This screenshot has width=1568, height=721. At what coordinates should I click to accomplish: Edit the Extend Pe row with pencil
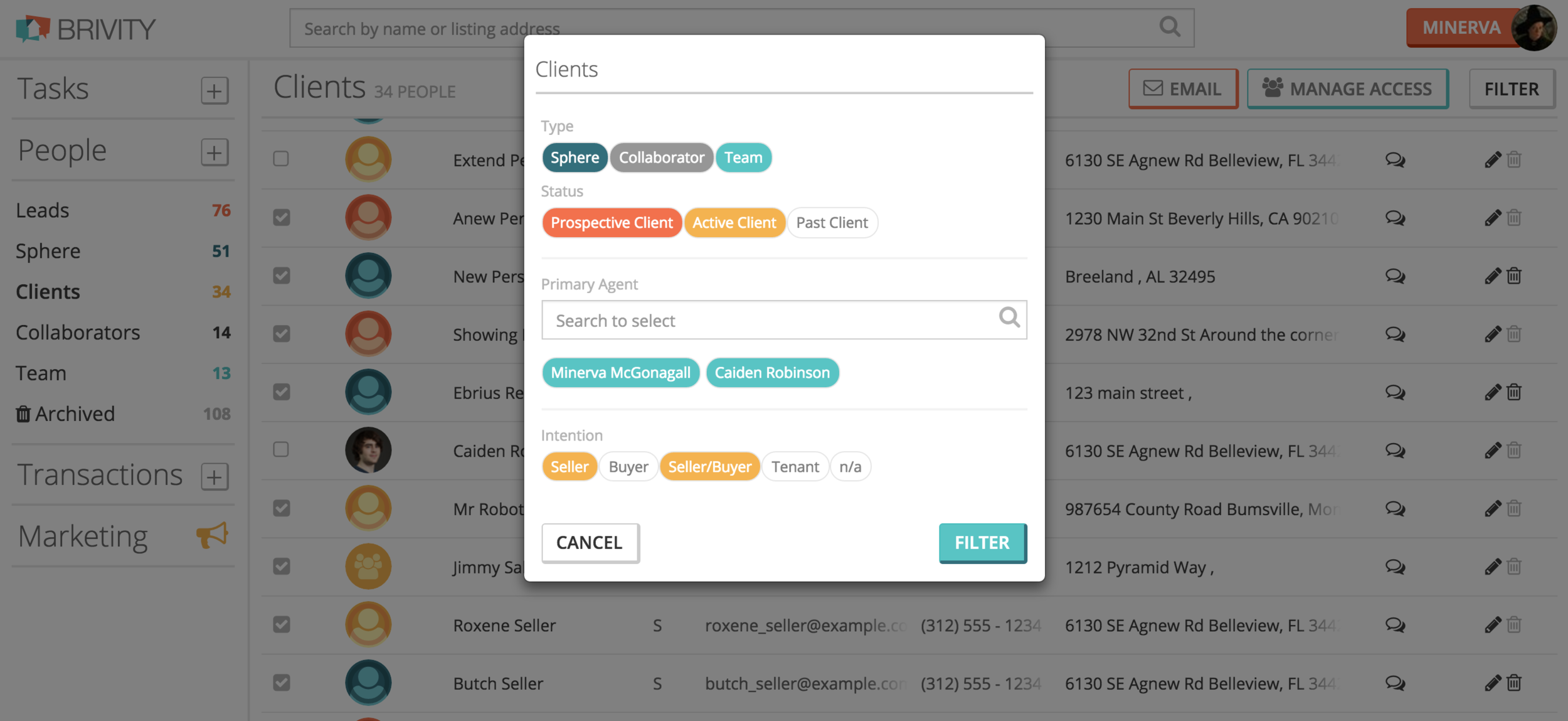click(x=1493, y=159)
